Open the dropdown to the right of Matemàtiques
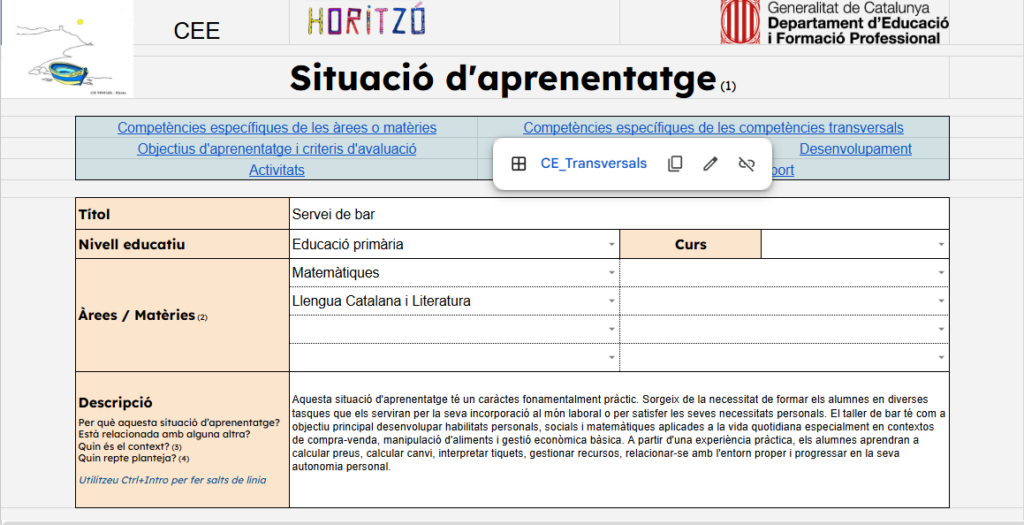The width and height of the screenshot is (1024, 525). click(x=940, y=273)
